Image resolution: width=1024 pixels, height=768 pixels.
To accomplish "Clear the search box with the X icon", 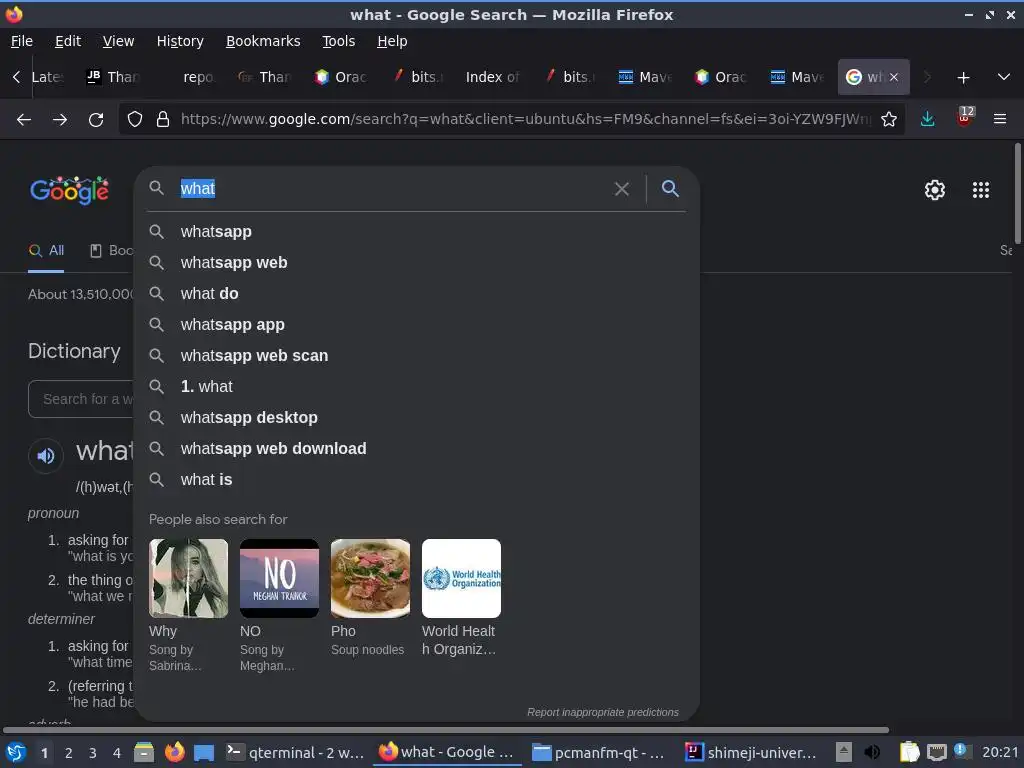I will (622, 189).
